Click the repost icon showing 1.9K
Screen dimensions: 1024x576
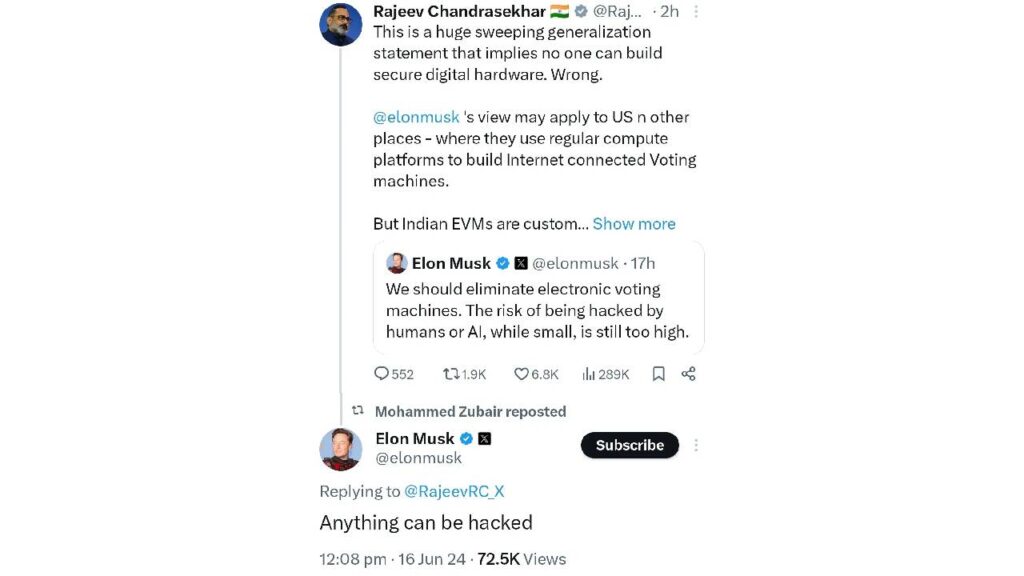[452, 374]
